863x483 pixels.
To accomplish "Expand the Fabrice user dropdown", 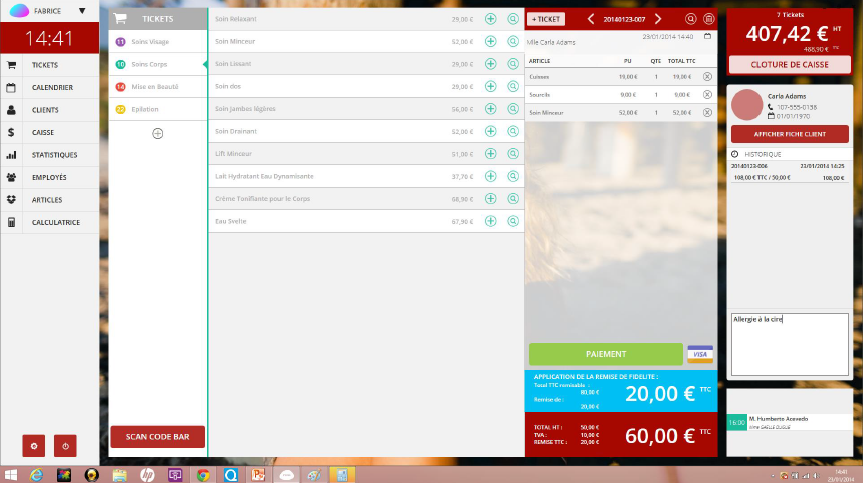I will (x=81, y=12).
